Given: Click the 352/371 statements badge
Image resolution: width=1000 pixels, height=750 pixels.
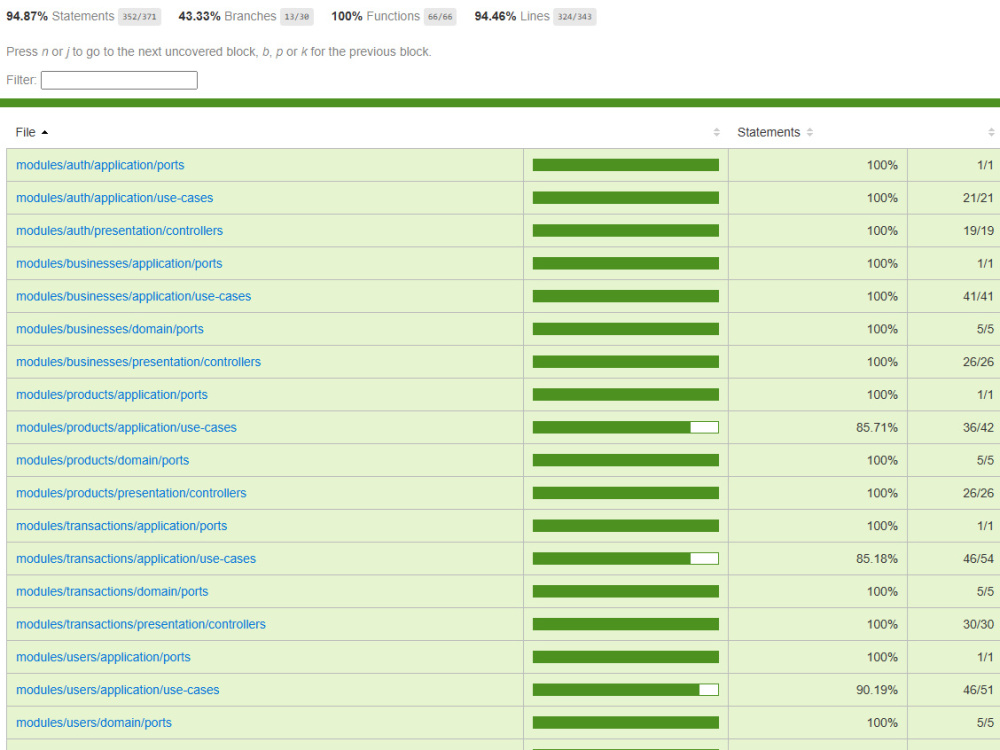Looking at the screenshot, I should pos(139,17).
